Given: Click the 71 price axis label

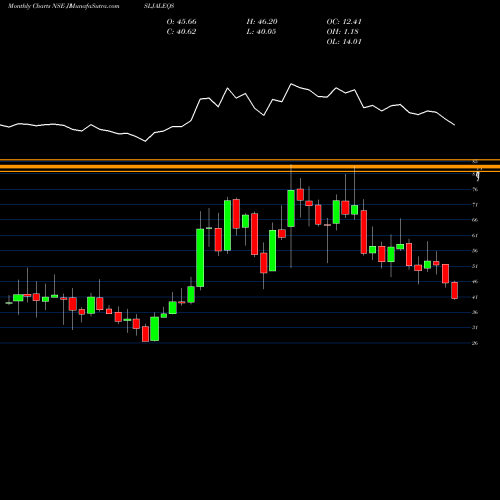Looking at the screenshot, I should click(475, 205).
